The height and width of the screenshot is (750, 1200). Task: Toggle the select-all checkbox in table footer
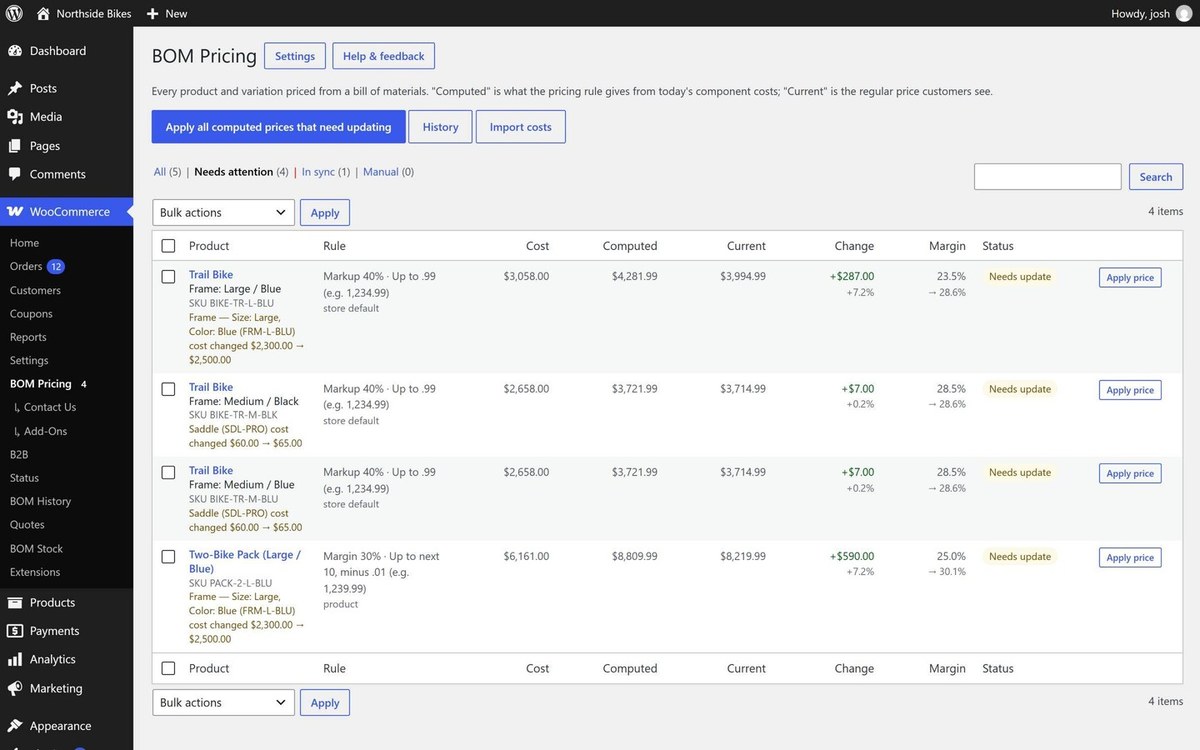[x=168, y=668]
